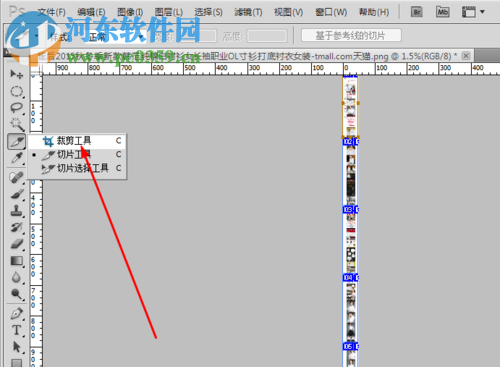Screen dimensions: 500x367
Task: Select the Pen tool
Action: pos(16,313)
